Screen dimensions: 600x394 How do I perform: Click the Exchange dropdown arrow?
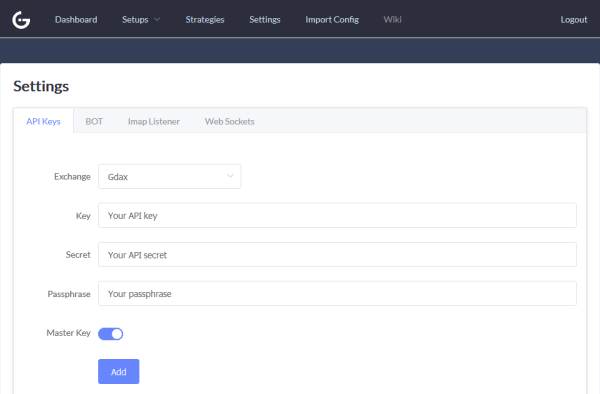(230, 176)
